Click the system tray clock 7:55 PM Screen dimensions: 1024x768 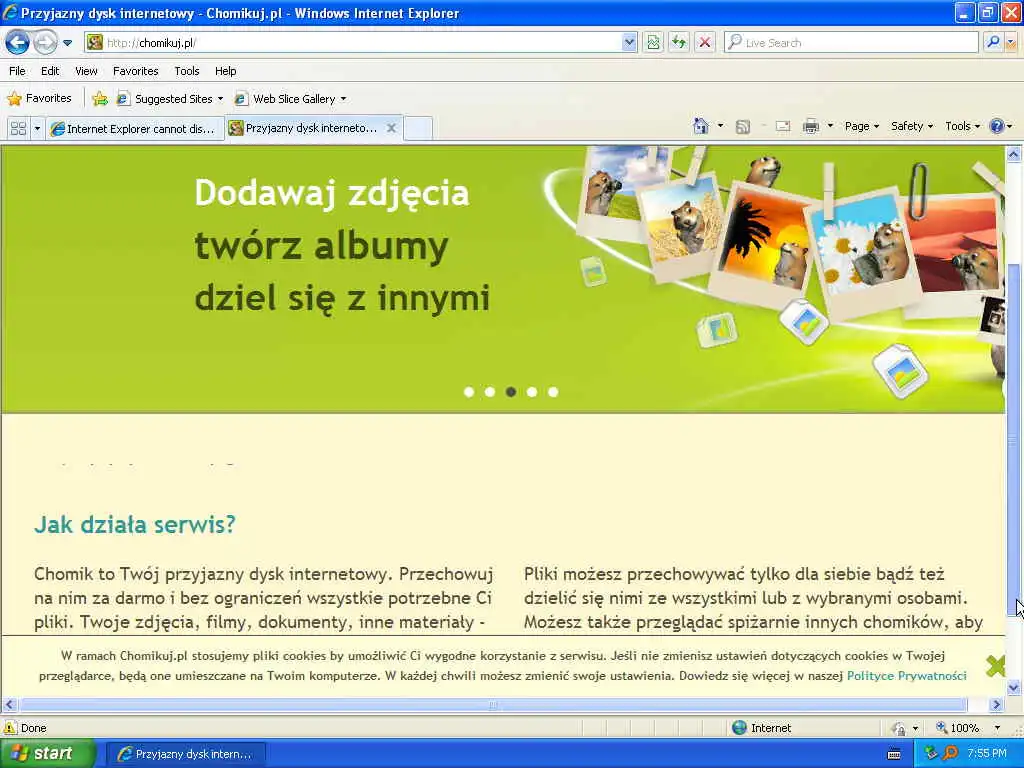[x=987, y=753]
